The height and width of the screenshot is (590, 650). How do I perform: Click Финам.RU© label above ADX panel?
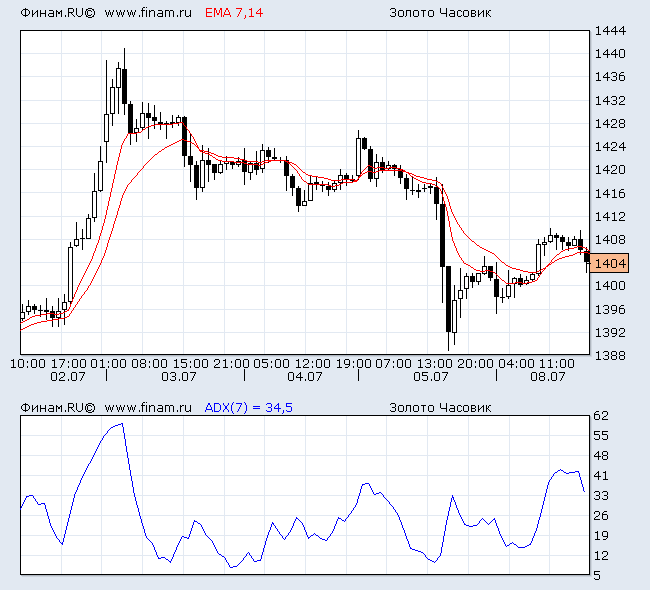tap(57, 408)
